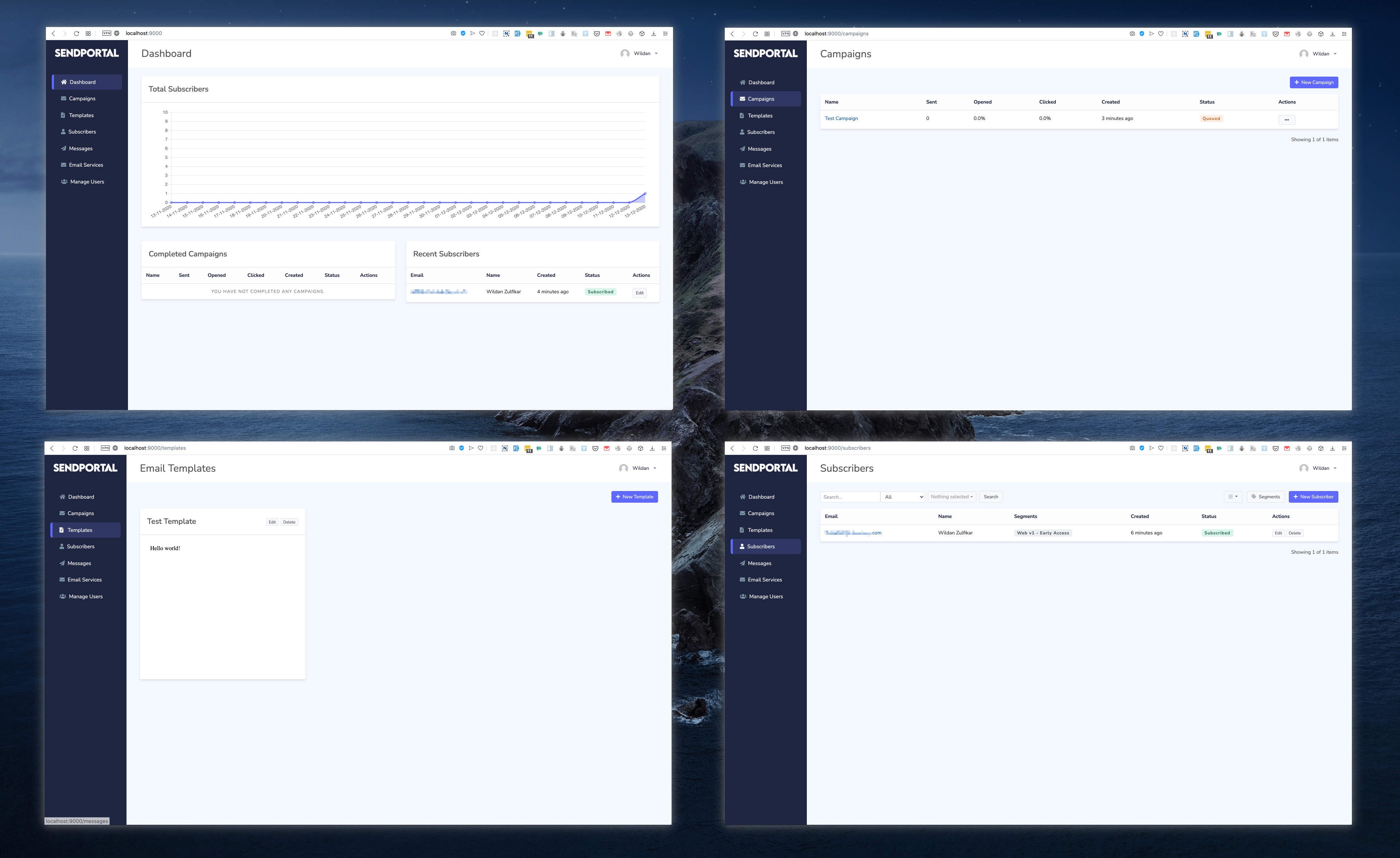Screen dimensions: 1400x858
Task: Reload the Campaigns browser window
Action: pos(755,34)
